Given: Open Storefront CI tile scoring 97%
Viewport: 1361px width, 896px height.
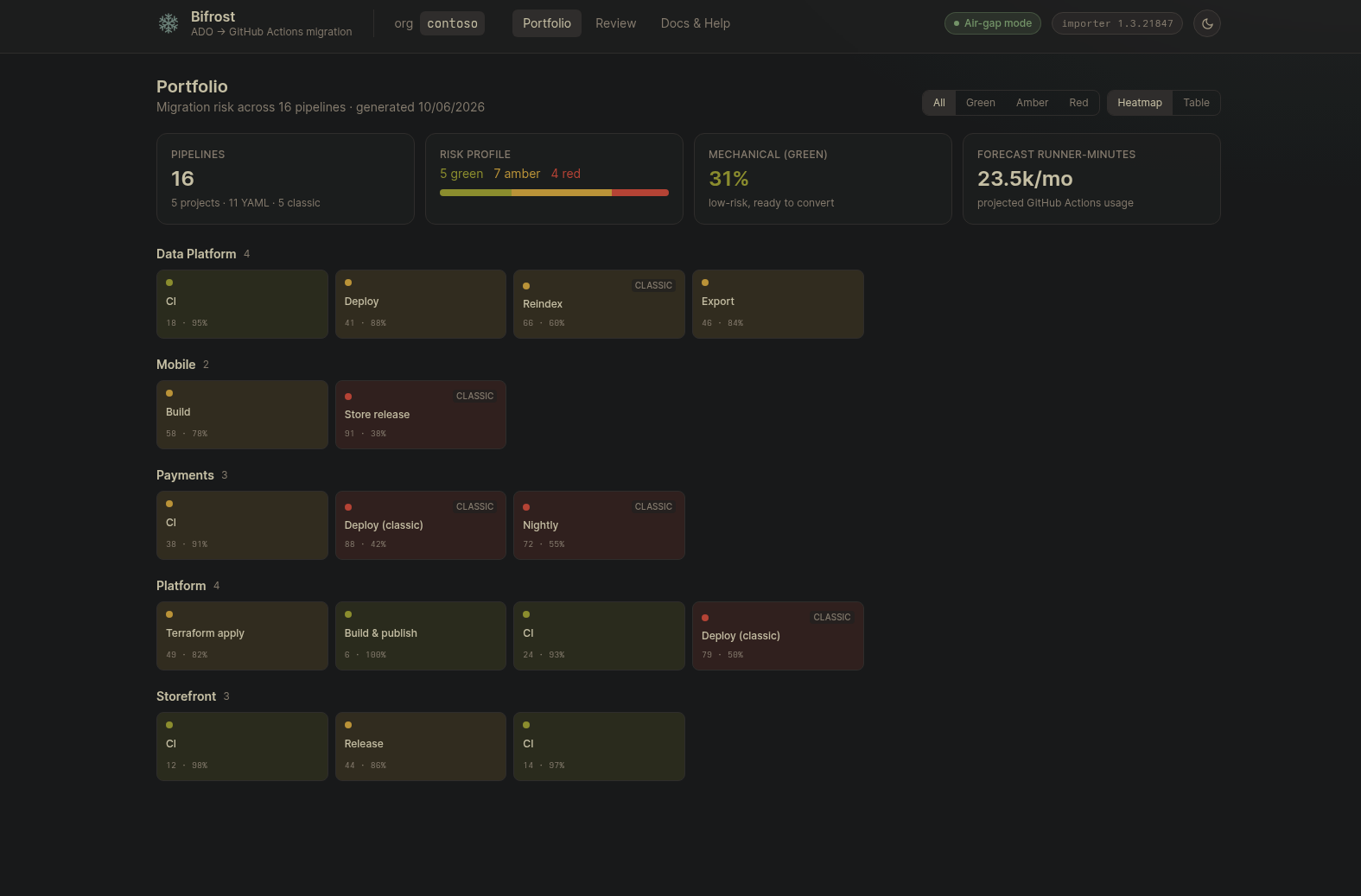Looking at the screenshot, I should [599, 747].
